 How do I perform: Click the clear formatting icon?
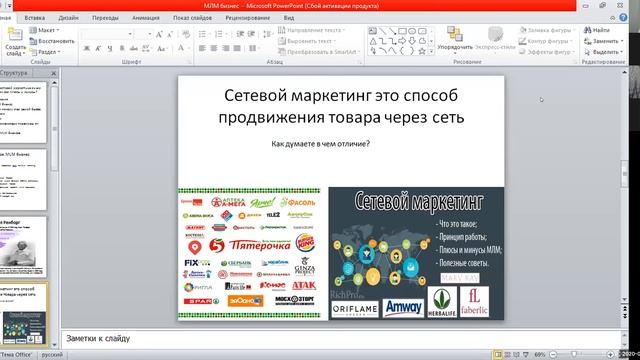click(186, 34)
